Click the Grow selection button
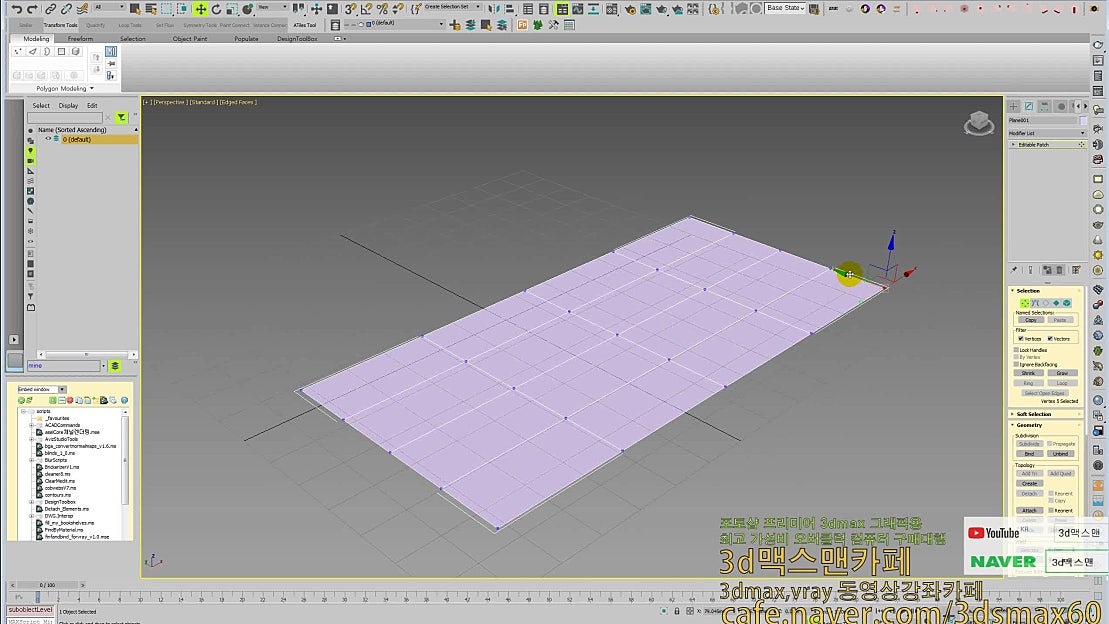 pos(1061,373)
